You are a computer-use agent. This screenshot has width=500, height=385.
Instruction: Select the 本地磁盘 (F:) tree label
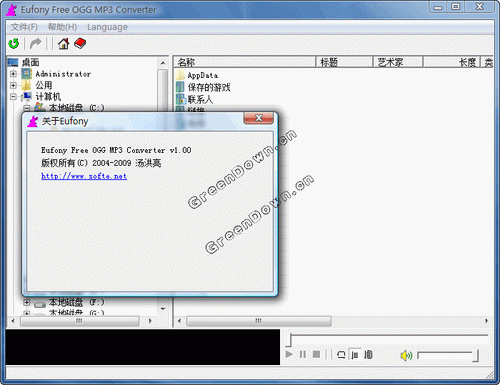[x=77, y=303]
